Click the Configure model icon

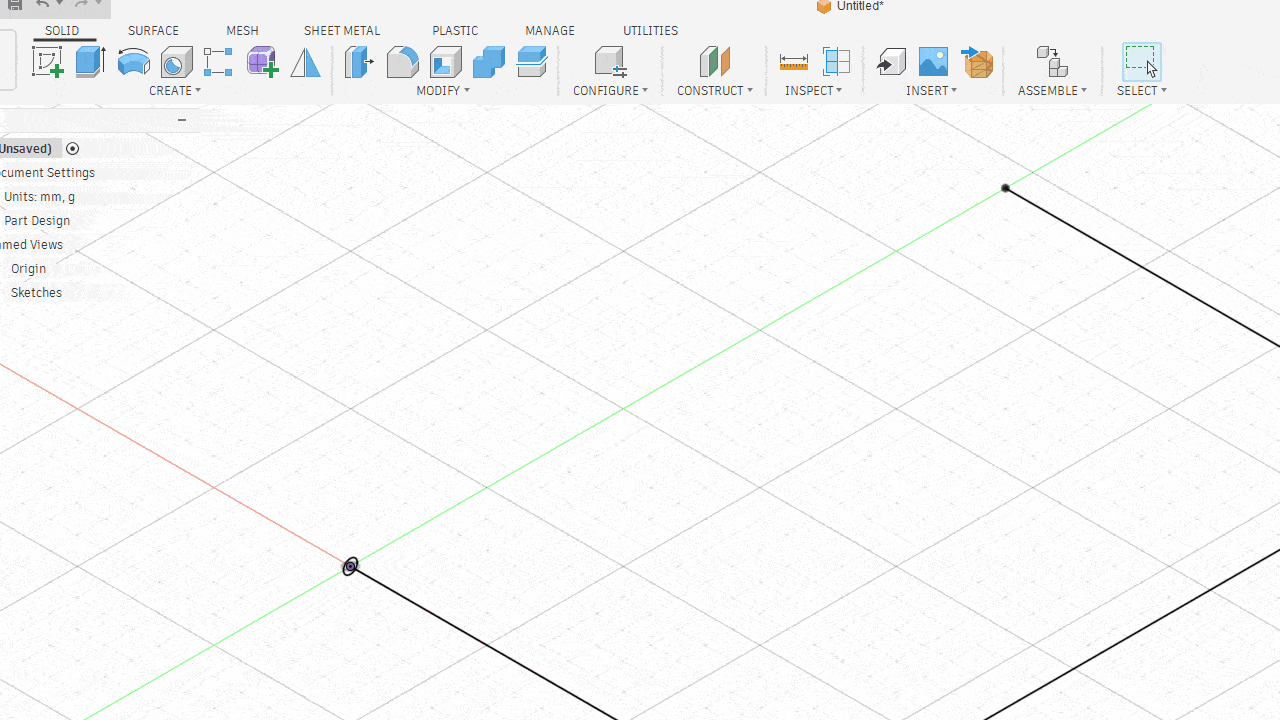tap(610, 62)
